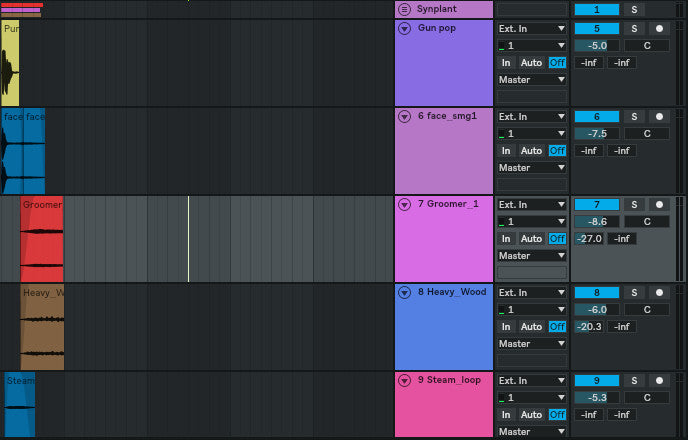Solo the 8 Heavy_Wood track
The height and width of the screenshot is (440, 688).
634,293
